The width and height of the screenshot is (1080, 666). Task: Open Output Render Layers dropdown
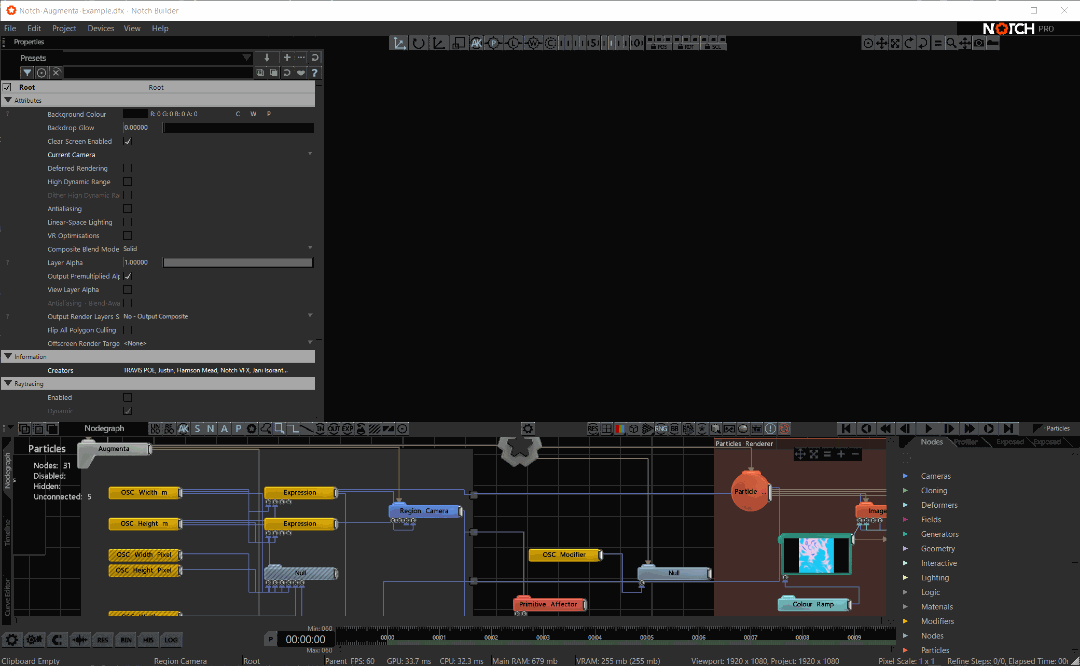click(x=218, y=316)
